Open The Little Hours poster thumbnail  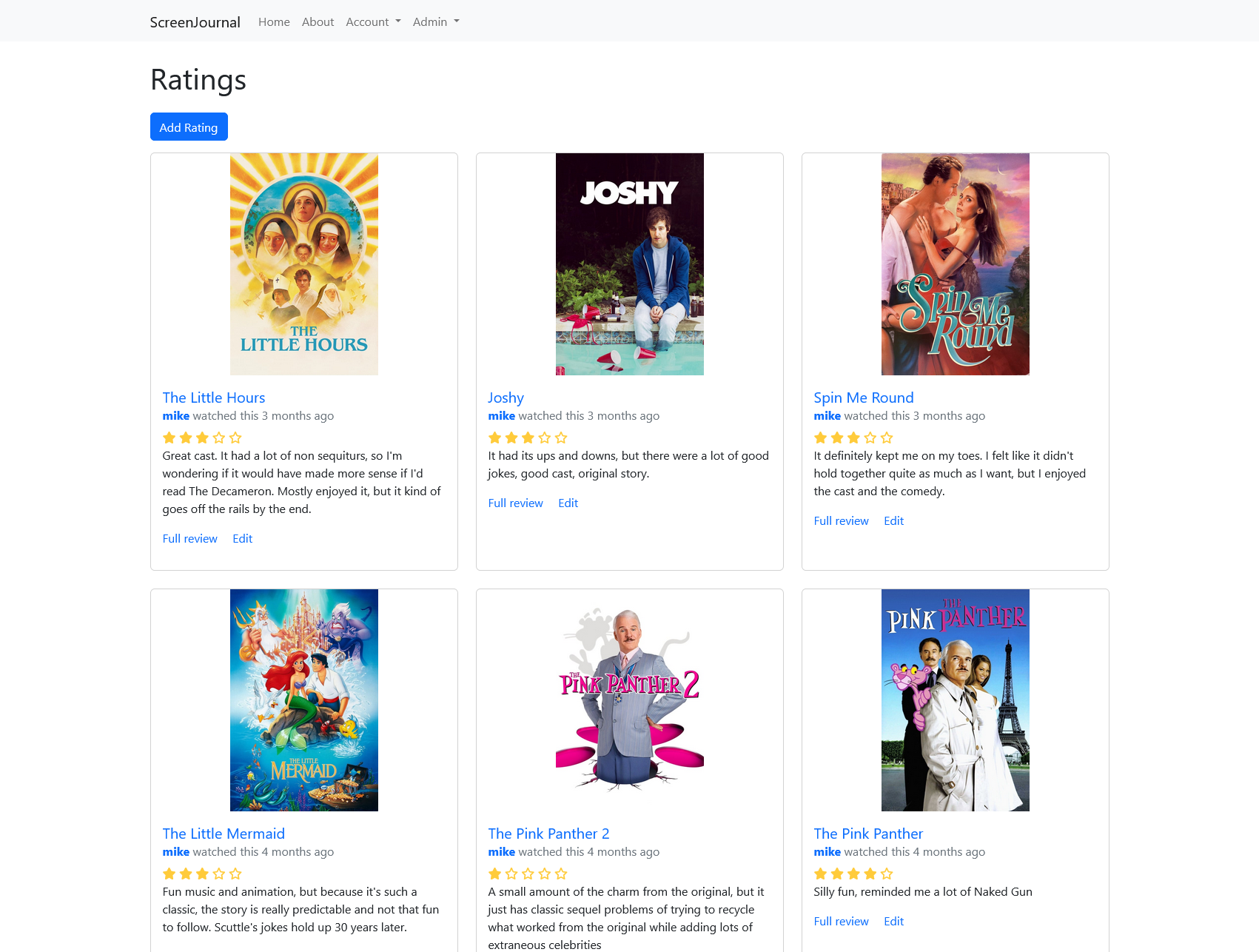(303, 264)
